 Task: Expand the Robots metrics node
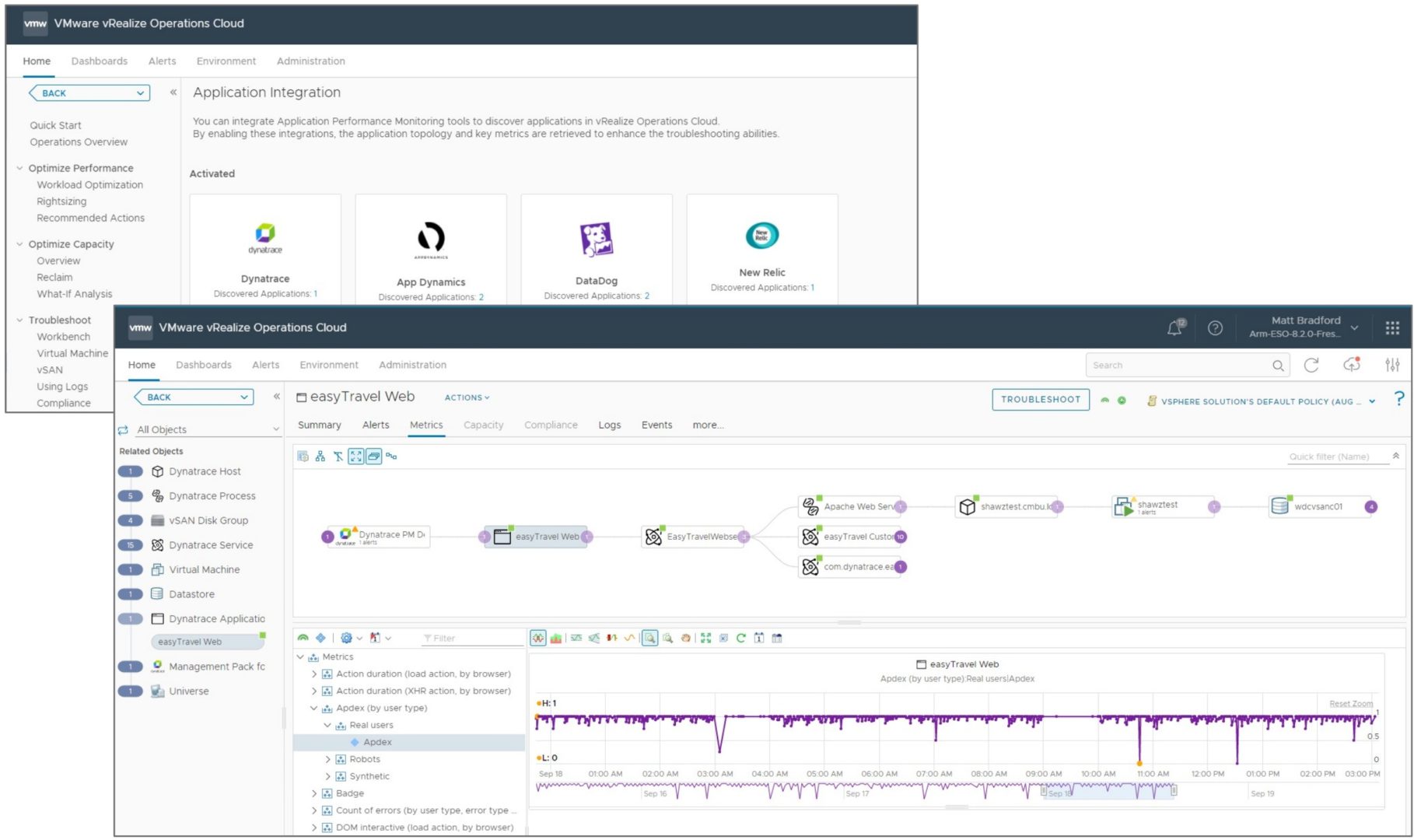(327, 759)
